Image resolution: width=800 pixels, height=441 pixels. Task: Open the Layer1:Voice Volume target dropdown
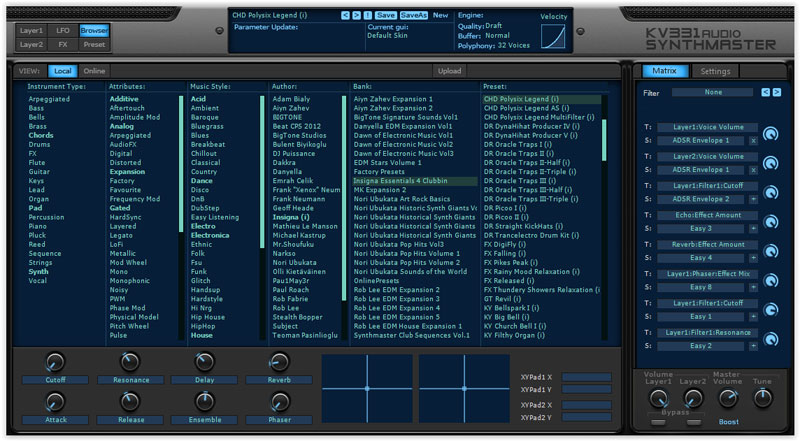tap(707, 127)
